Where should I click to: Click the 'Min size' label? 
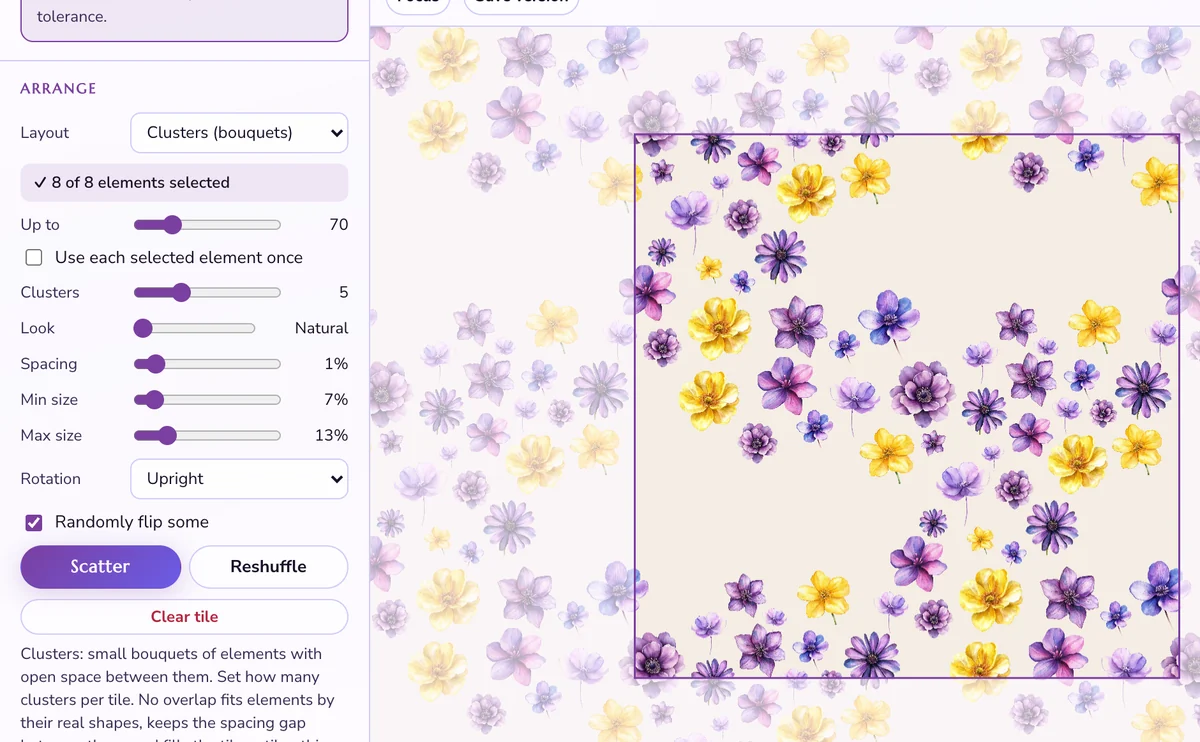point(49,400)
